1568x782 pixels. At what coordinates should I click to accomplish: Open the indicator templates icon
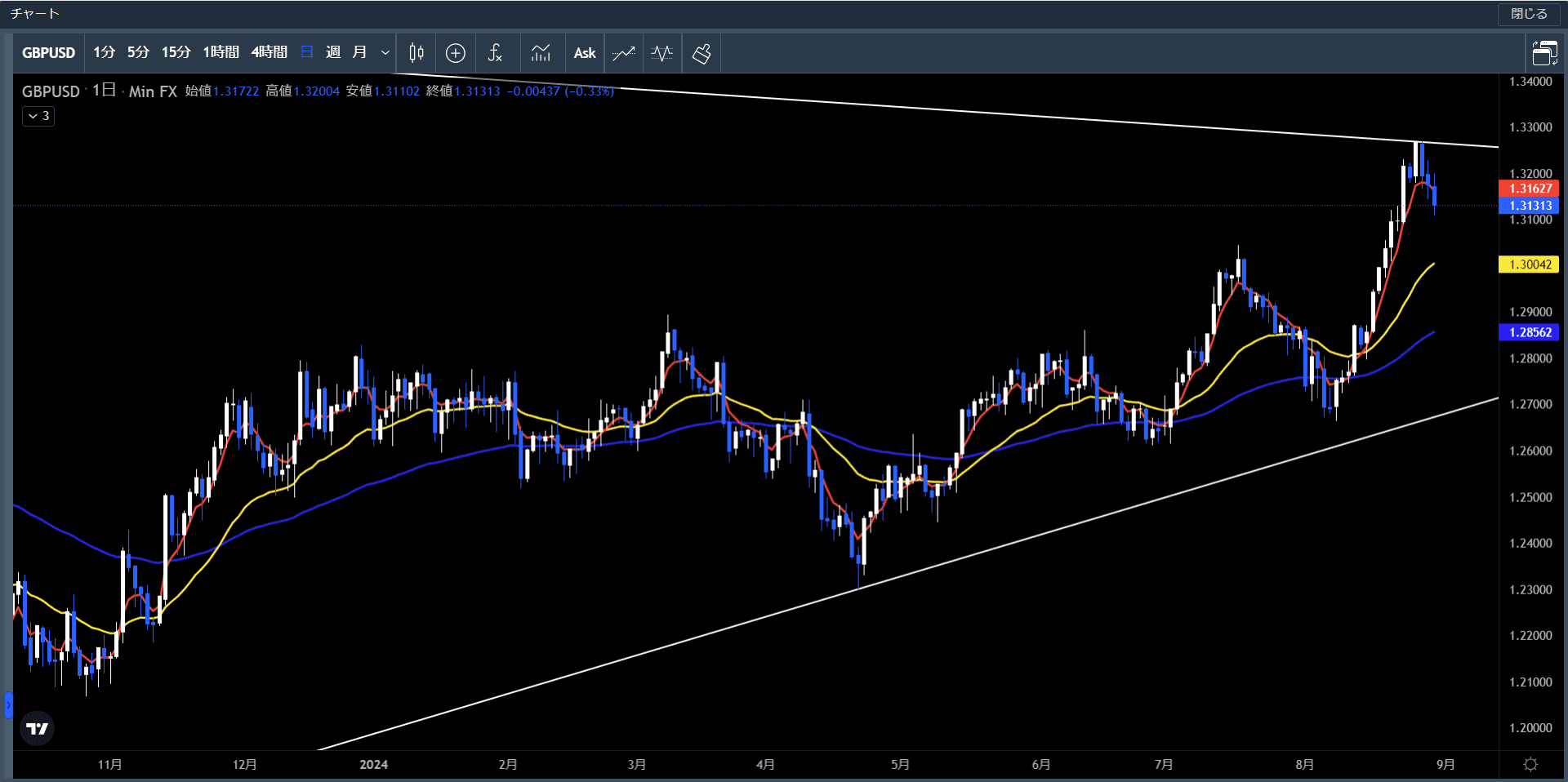click(x=541, y=53)
